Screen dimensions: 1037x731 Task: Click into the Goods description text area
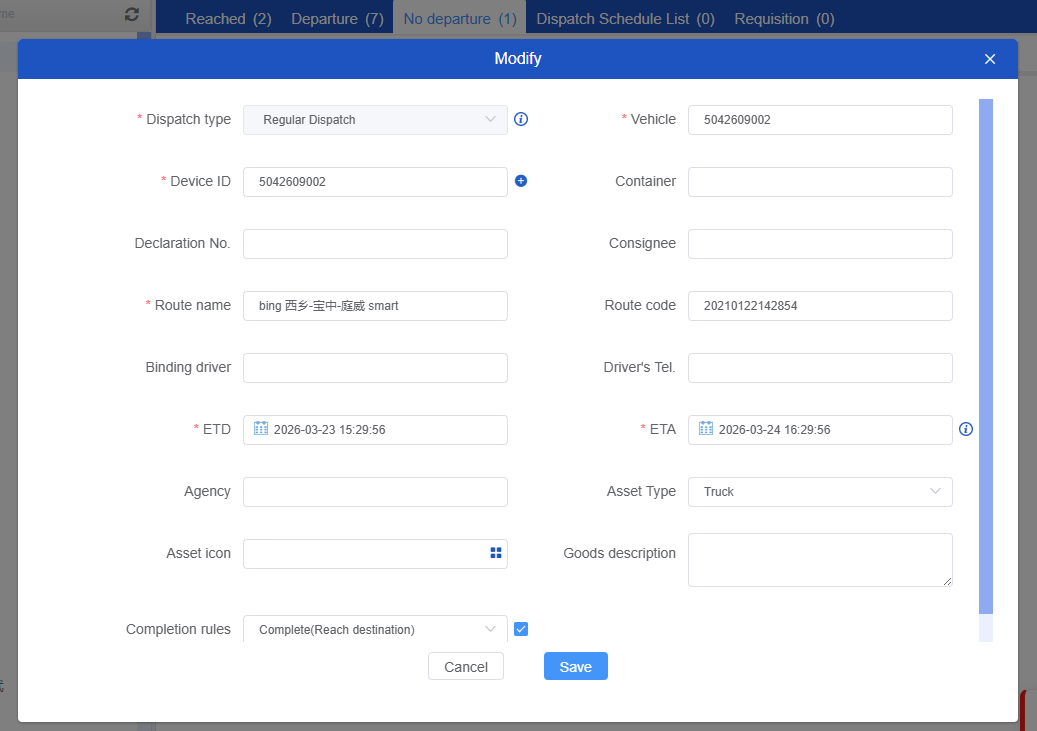[820, 560]
